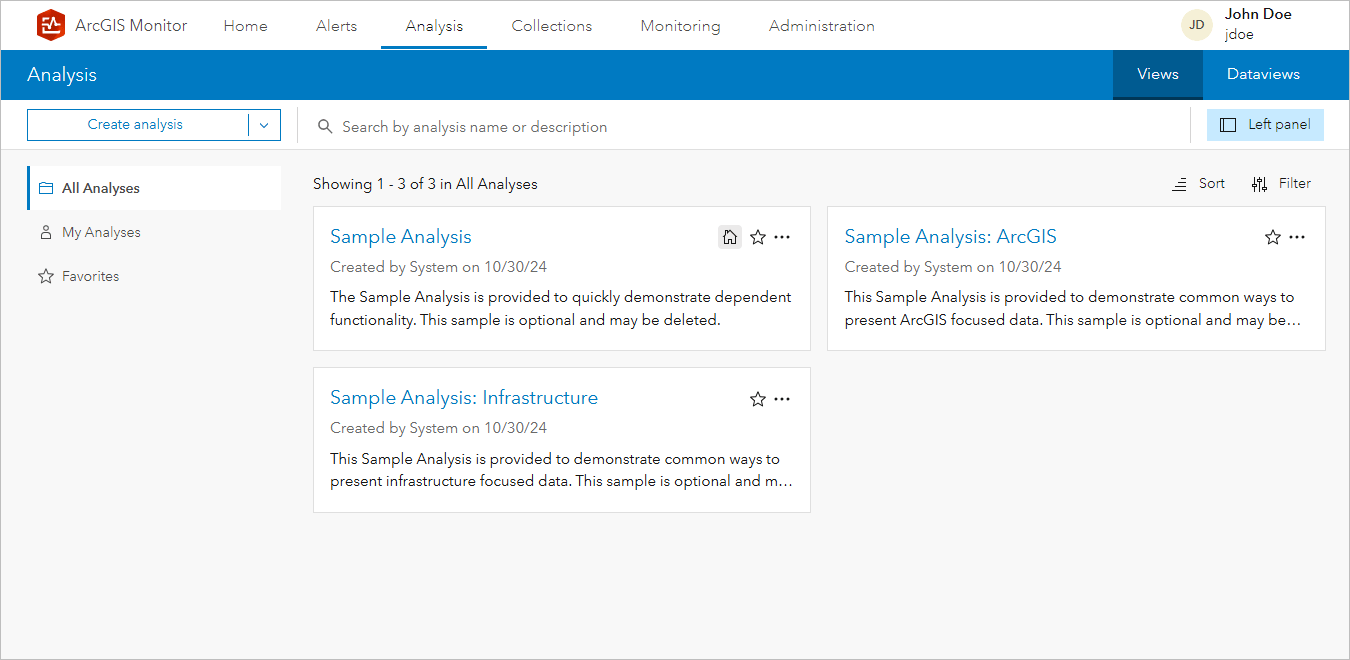
Task: Click the JD user avatar
Action: coord(1196,24)
